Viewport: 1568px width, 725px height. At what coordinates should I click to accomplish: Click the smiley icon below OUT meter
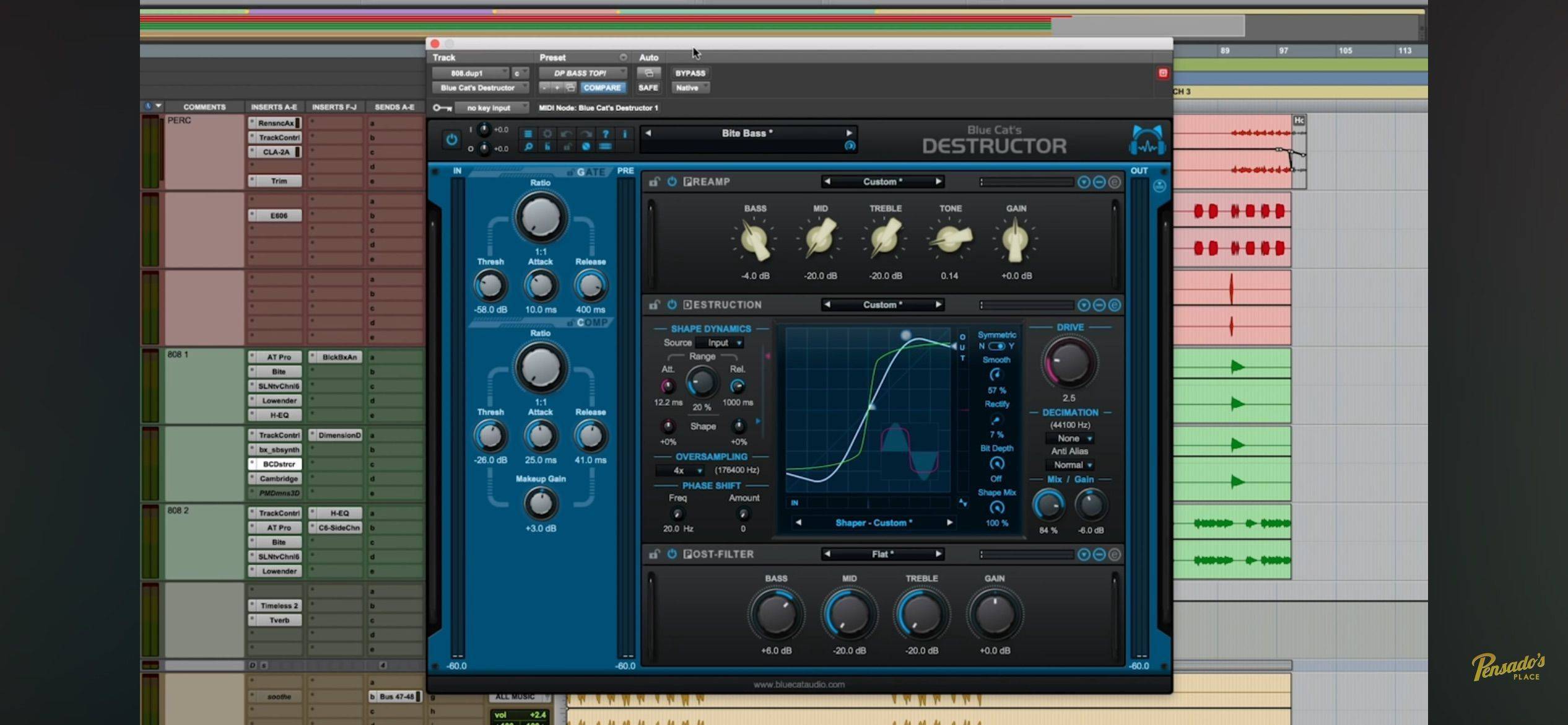click(1159, 186)
